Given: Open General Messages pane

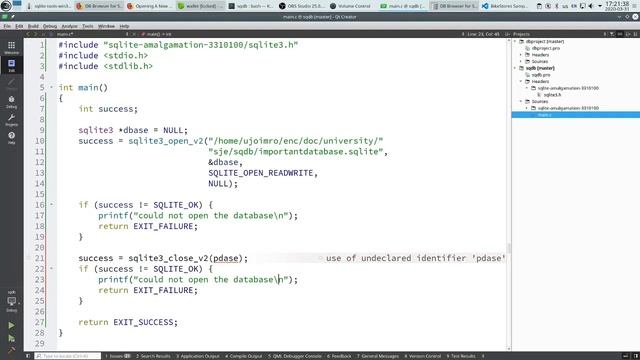Looking at the screenshot, I should pos(378,356).
